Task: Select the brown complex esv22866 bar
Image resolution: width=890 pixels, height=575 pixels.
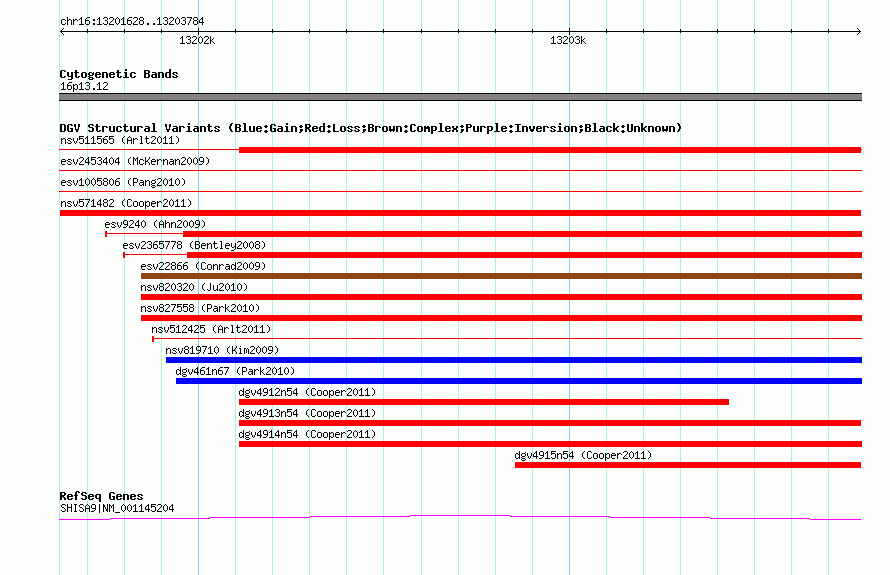Action: coord(501,276)
